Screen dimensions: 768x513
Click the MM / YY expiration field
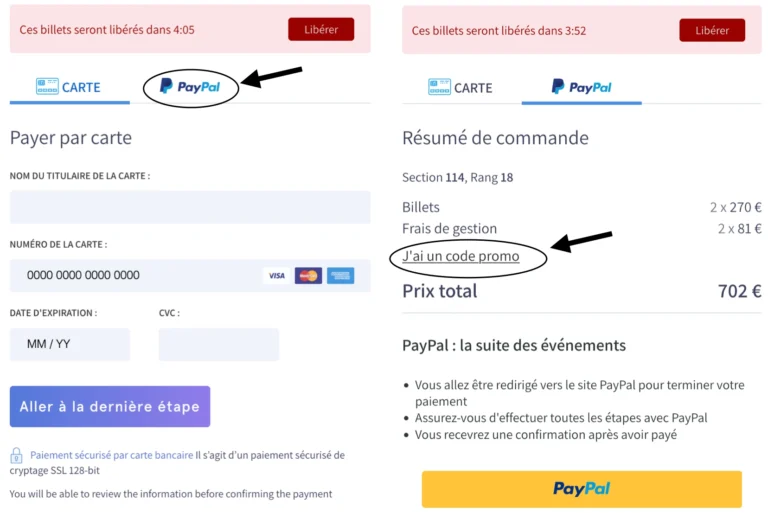[x=70, y=344]
